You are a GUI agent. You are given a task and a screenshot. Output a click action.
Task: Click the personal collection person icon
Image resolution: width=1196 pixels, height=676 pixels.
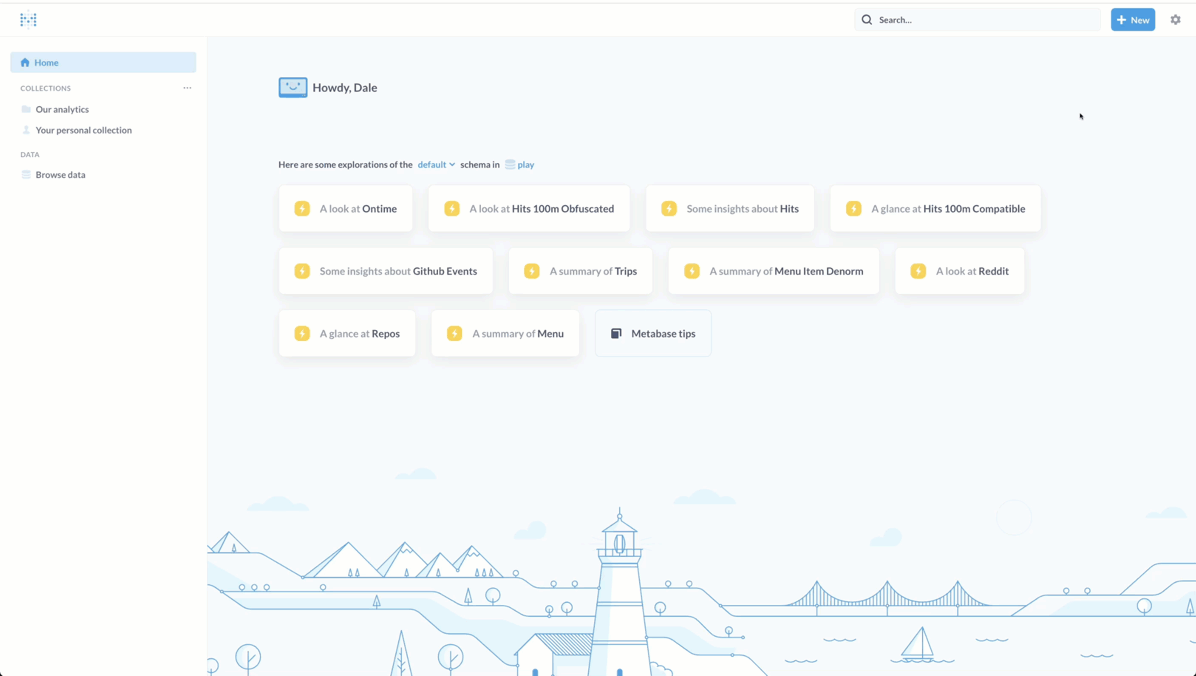tap(26, 130)
